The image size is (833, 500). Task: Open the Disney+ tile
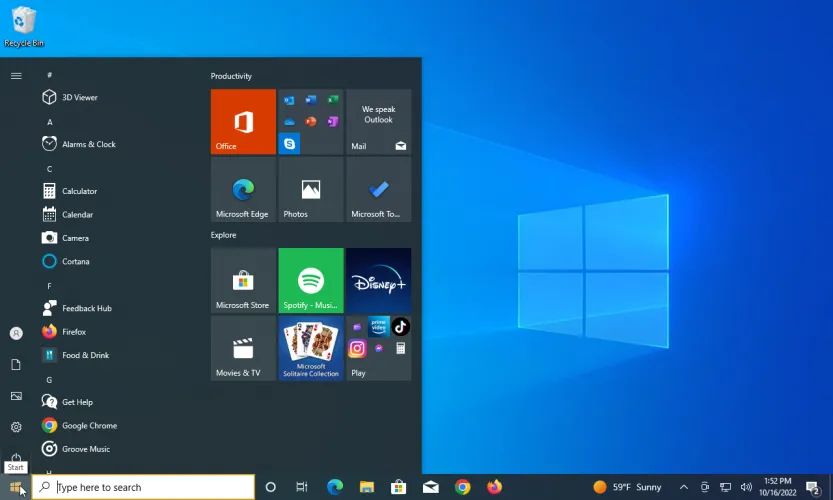[378, 280]
